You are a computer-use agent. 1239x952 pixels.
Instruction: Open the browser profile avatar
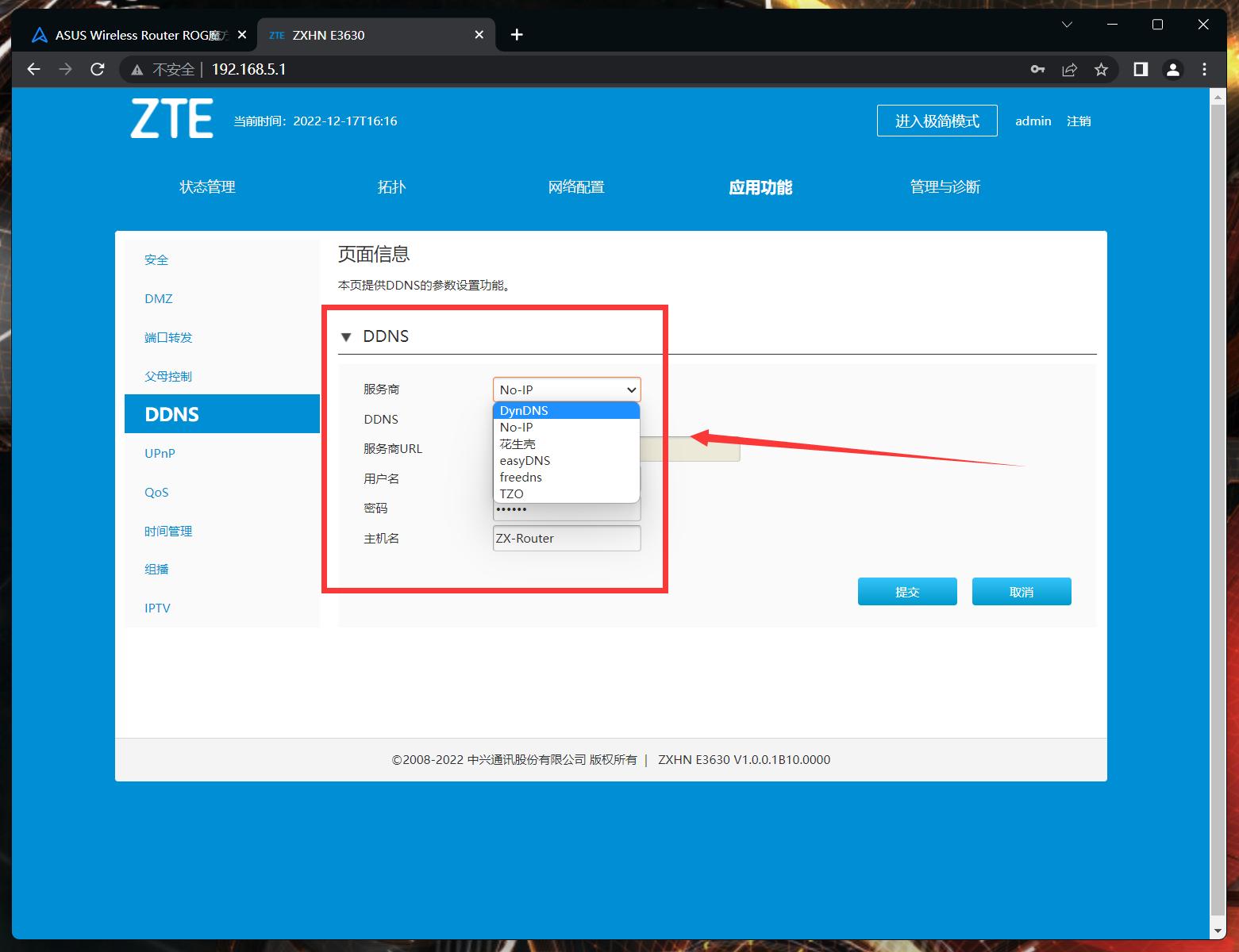[1172, 70]
